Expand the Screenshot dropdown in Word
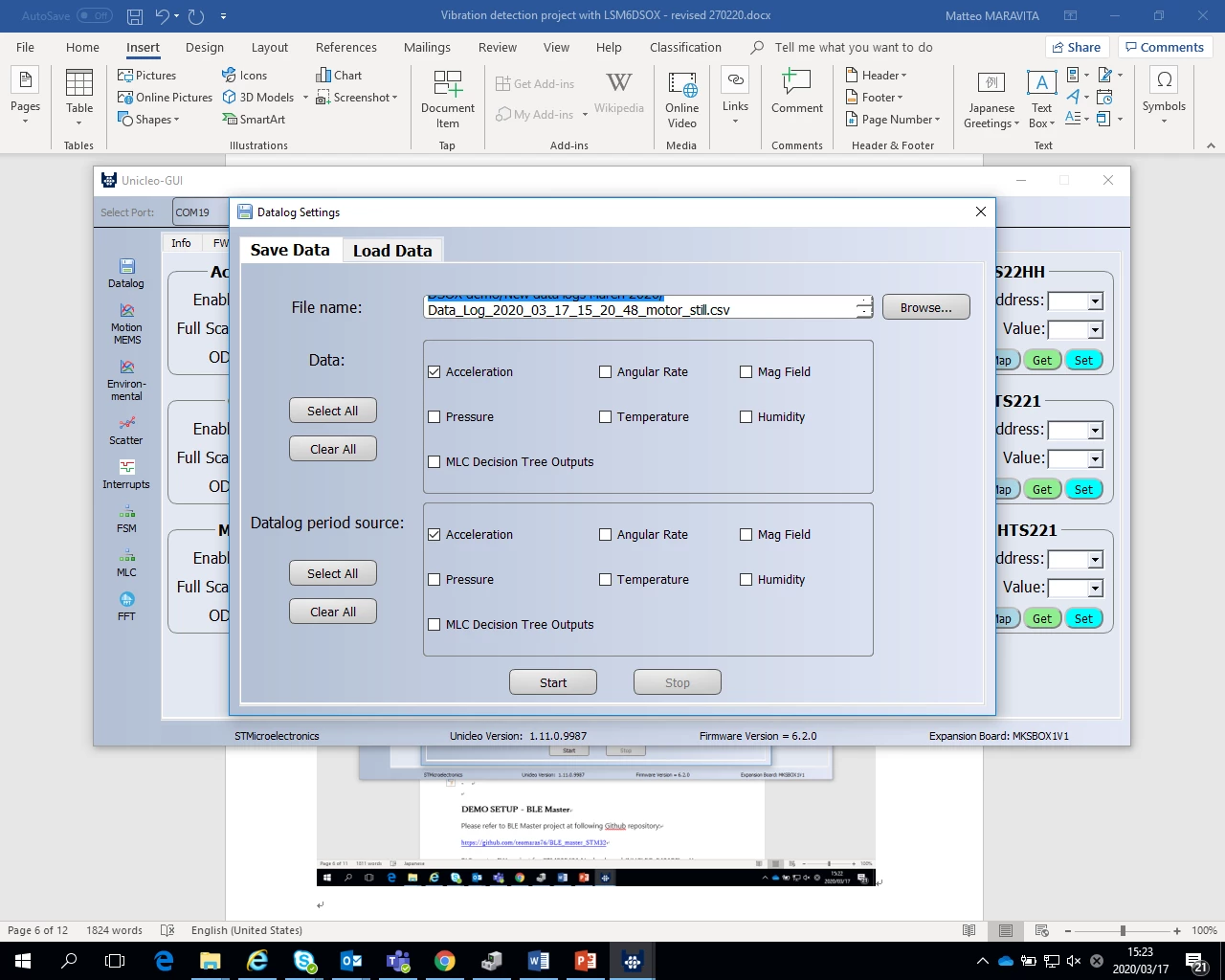1225x980 pixels. point(357,97)
